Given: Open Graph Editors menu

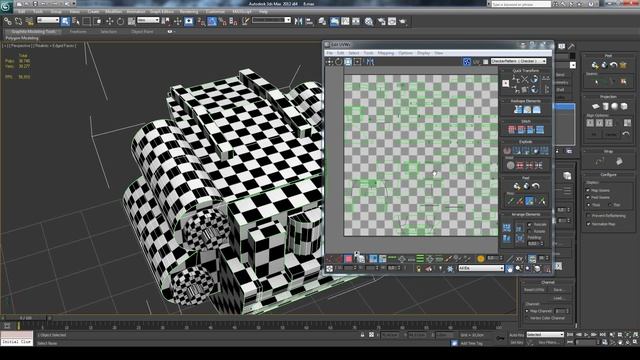Looking at the screenshot, I should (162, 12).
